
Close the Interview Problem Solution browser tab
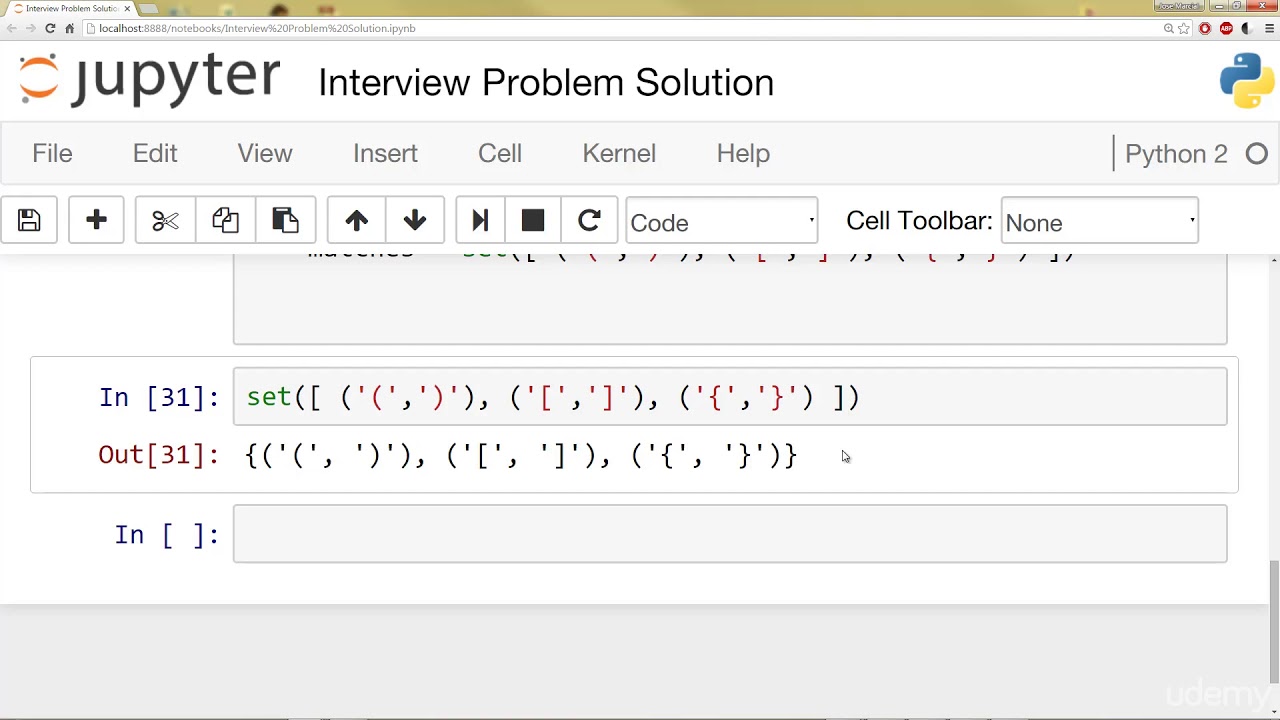[127, 8]
